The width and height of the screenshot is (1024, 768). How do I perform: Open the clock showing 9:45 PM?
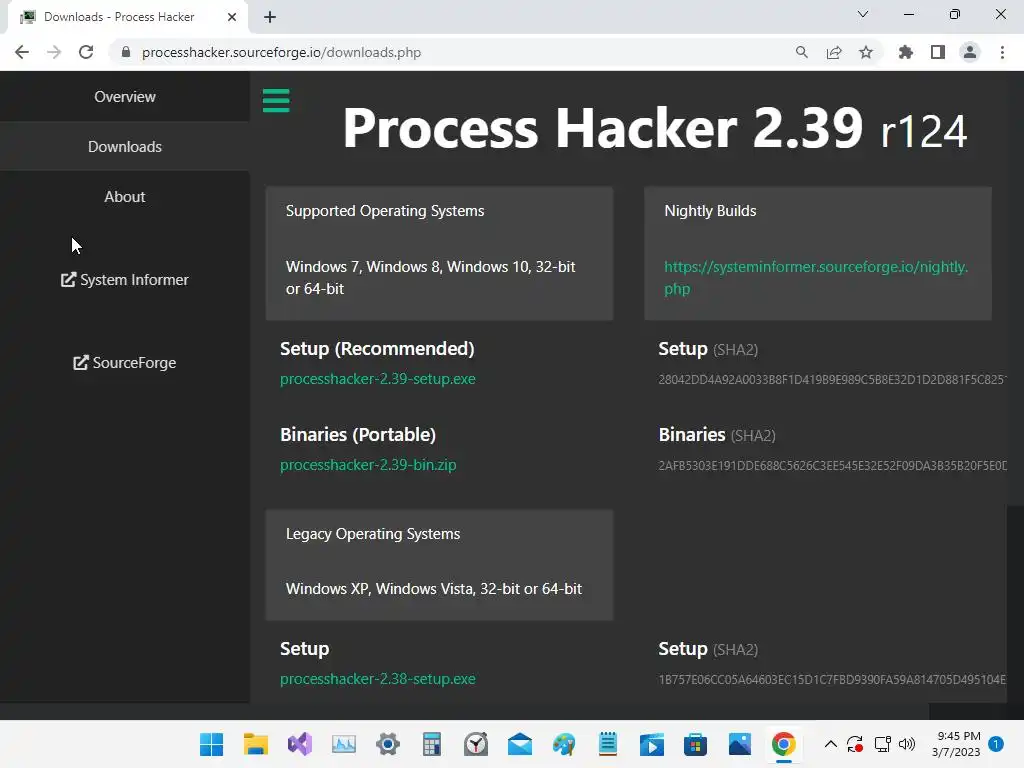(x=957, y=744)
